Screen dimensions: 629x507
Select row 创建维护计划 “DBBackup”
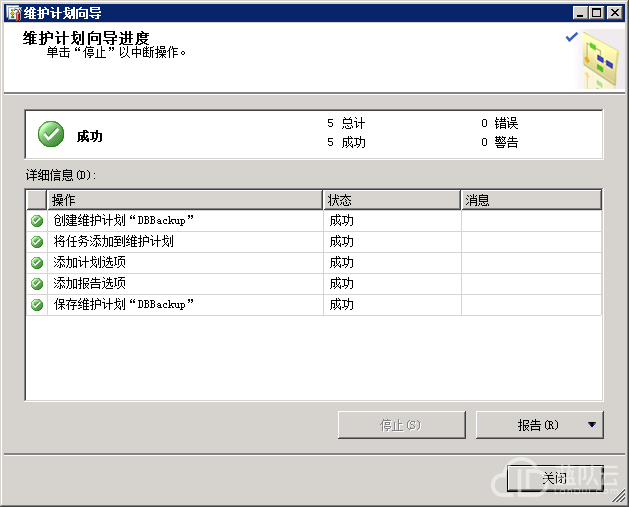pos(314,221)
